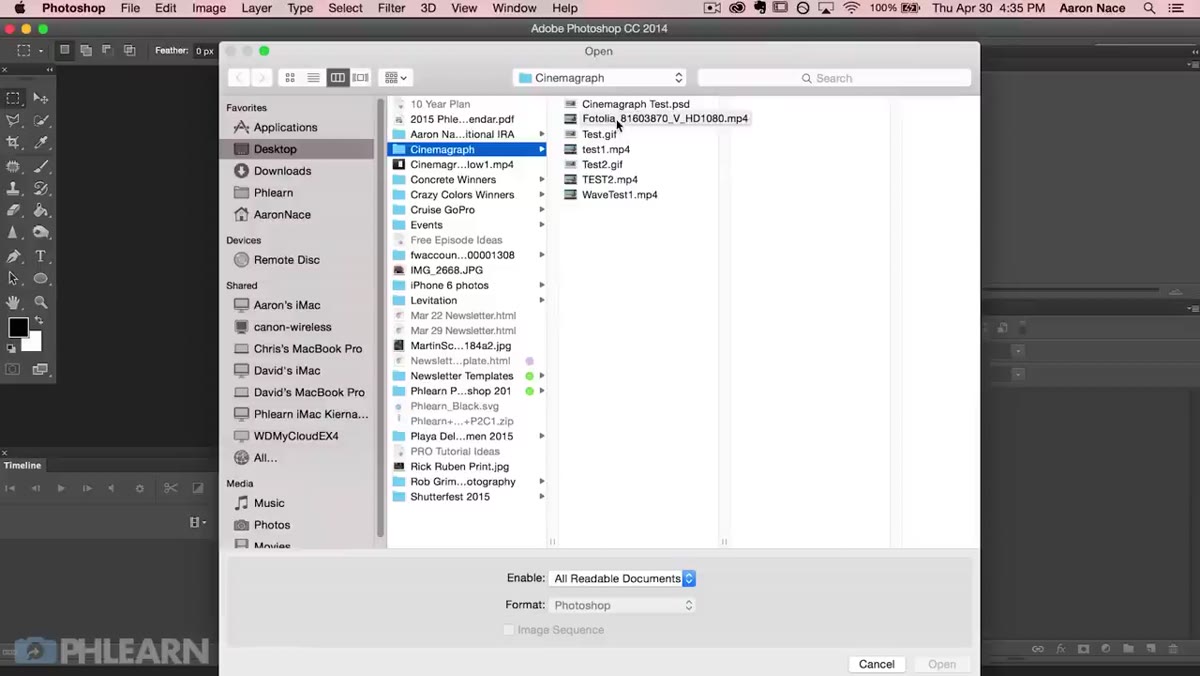Open the Enable All Readable Documents dropdown

(622, 578)
